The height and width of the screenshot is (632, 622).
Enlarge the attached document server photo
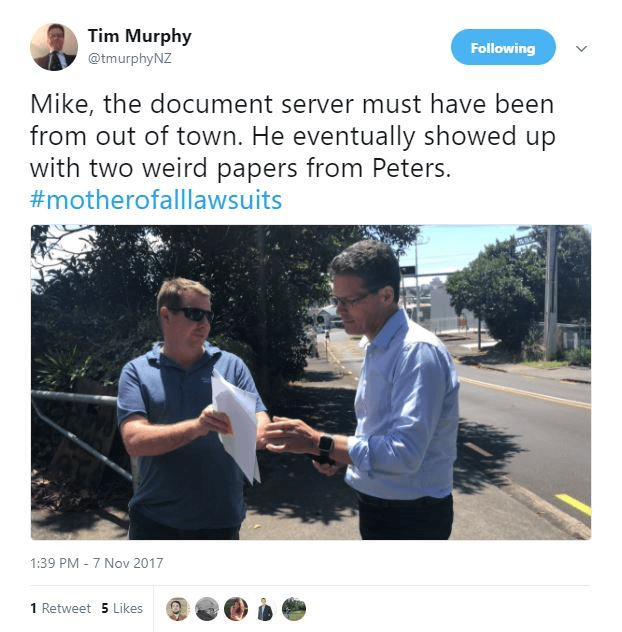tap(311, 382)
